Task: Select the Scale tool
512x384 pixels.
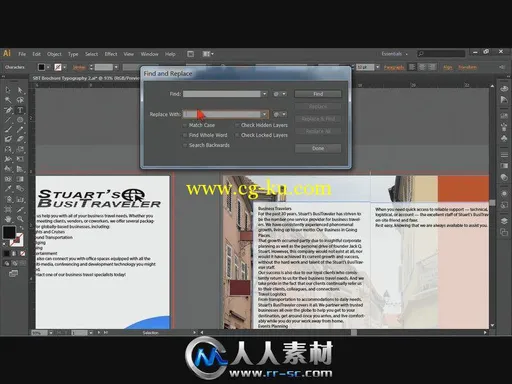Action: 20,149
